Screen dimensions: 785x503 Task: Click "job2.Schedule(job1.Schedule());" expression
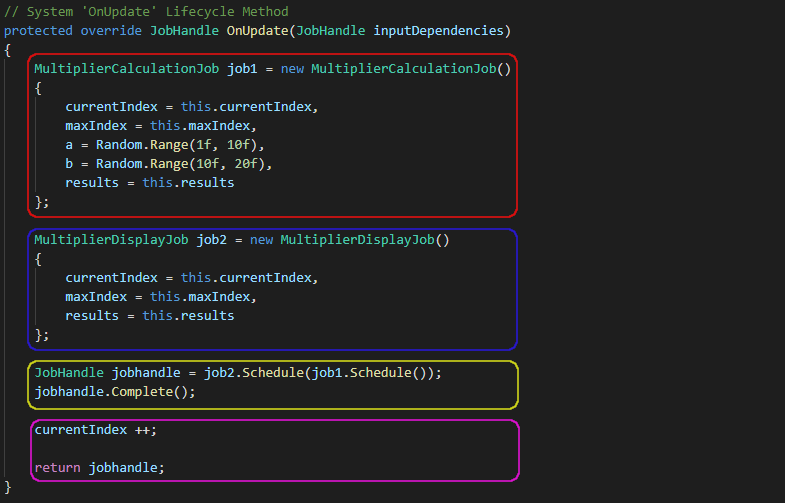323,373
